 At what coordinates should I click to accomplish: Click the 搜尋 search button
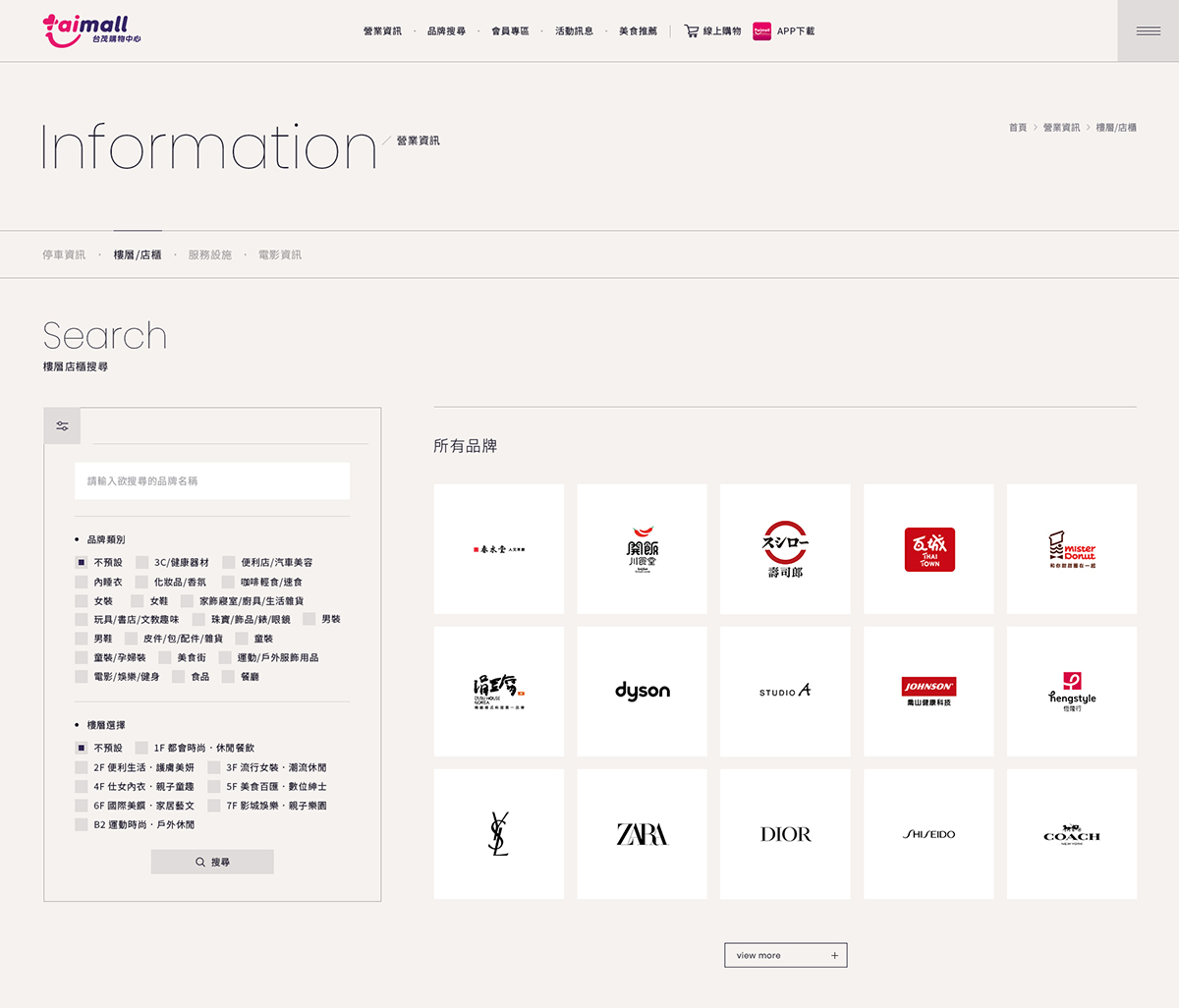212,862
